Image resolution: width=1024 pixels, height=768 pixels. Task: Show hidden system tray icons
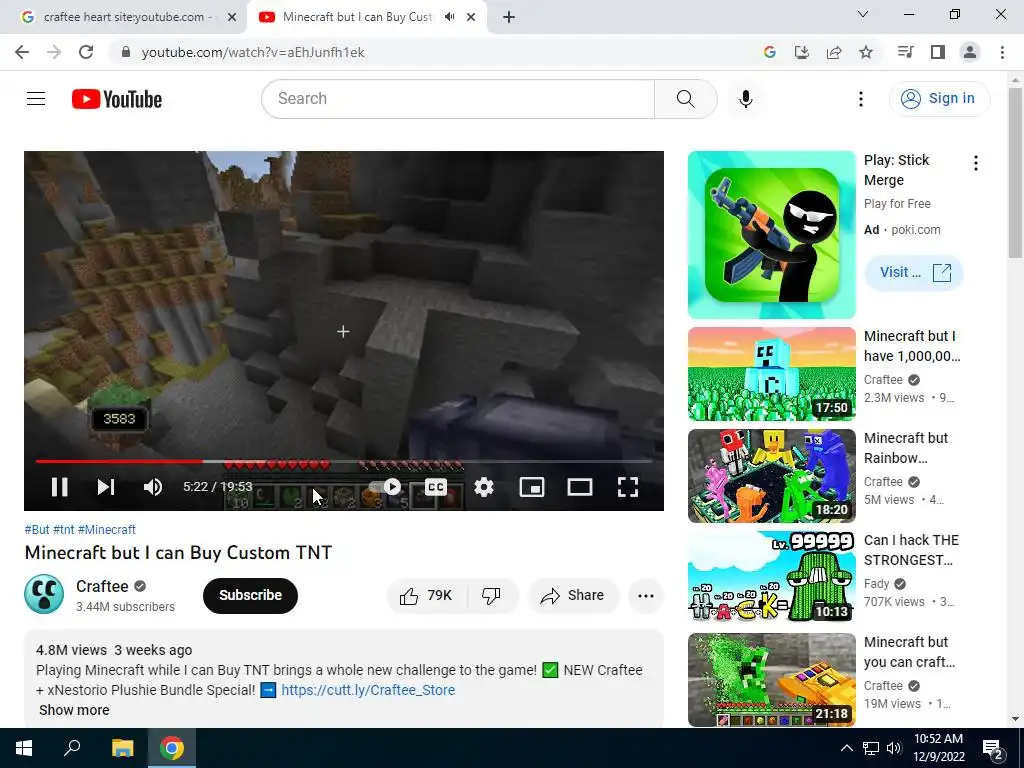point(846,748)
